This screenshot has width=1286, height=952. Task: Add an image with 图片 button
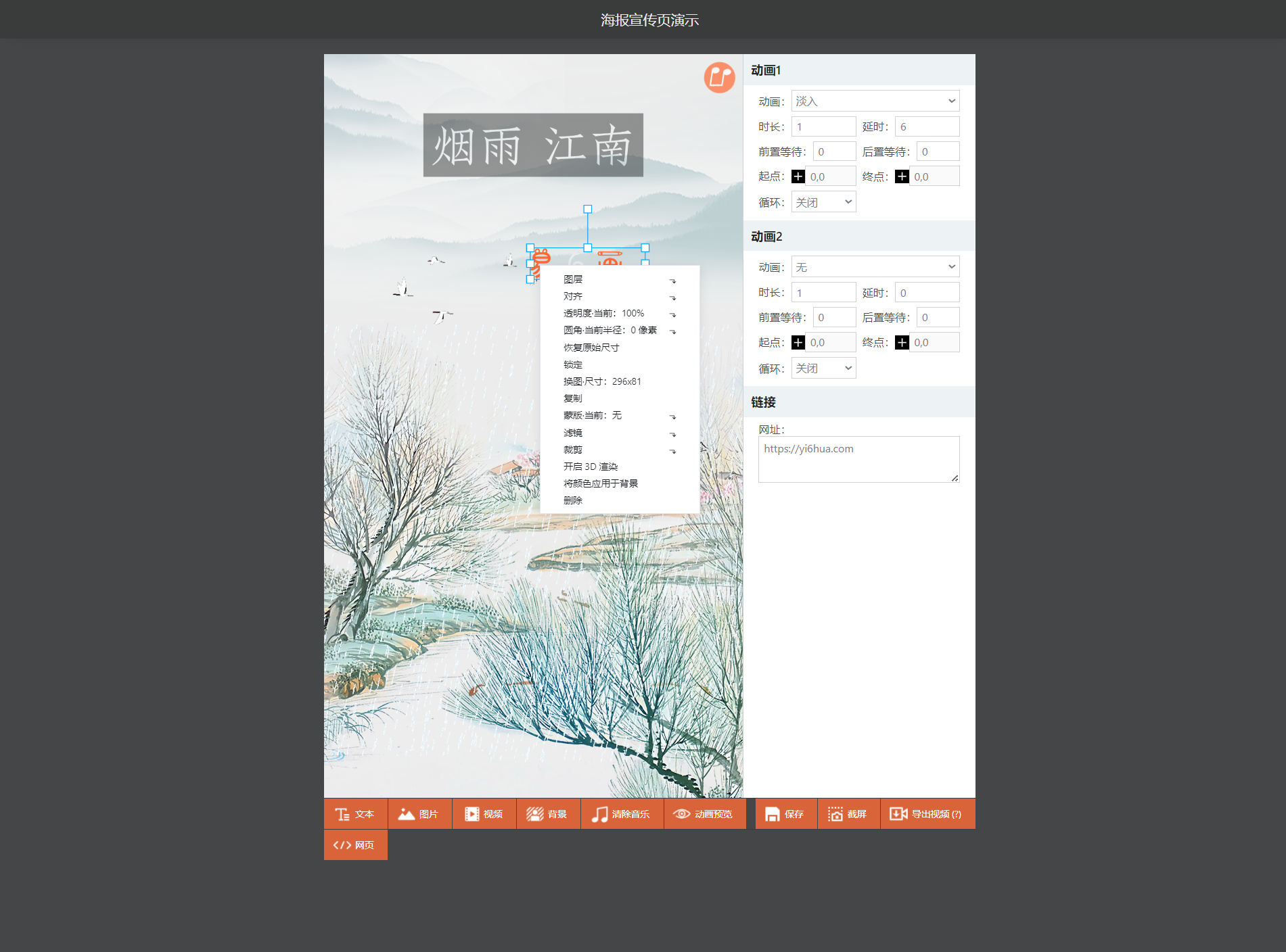(419, 814)
